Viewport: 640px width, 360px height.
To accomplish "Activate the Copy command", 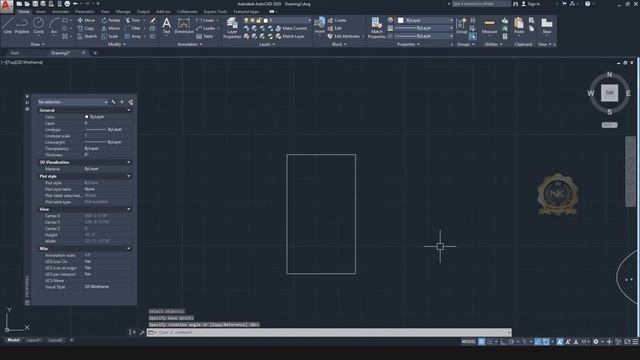I will 86,28.
